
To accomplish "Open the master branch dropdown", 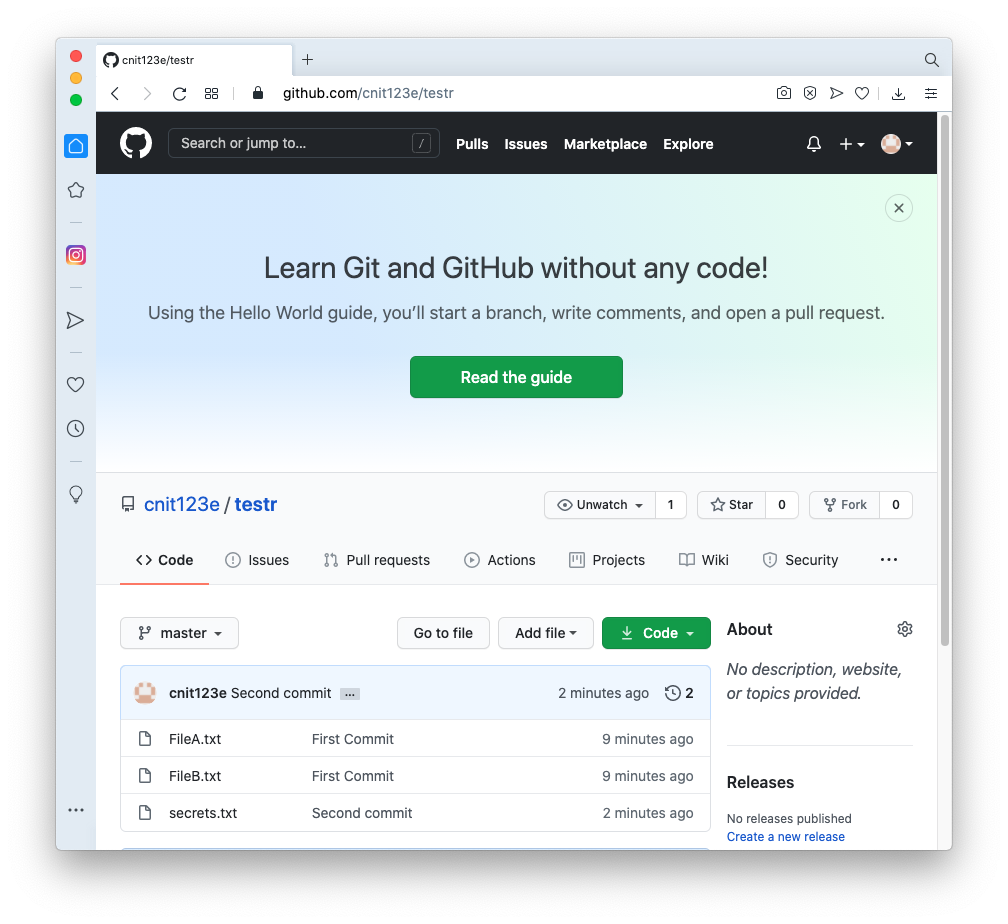I will coord(179,633).
